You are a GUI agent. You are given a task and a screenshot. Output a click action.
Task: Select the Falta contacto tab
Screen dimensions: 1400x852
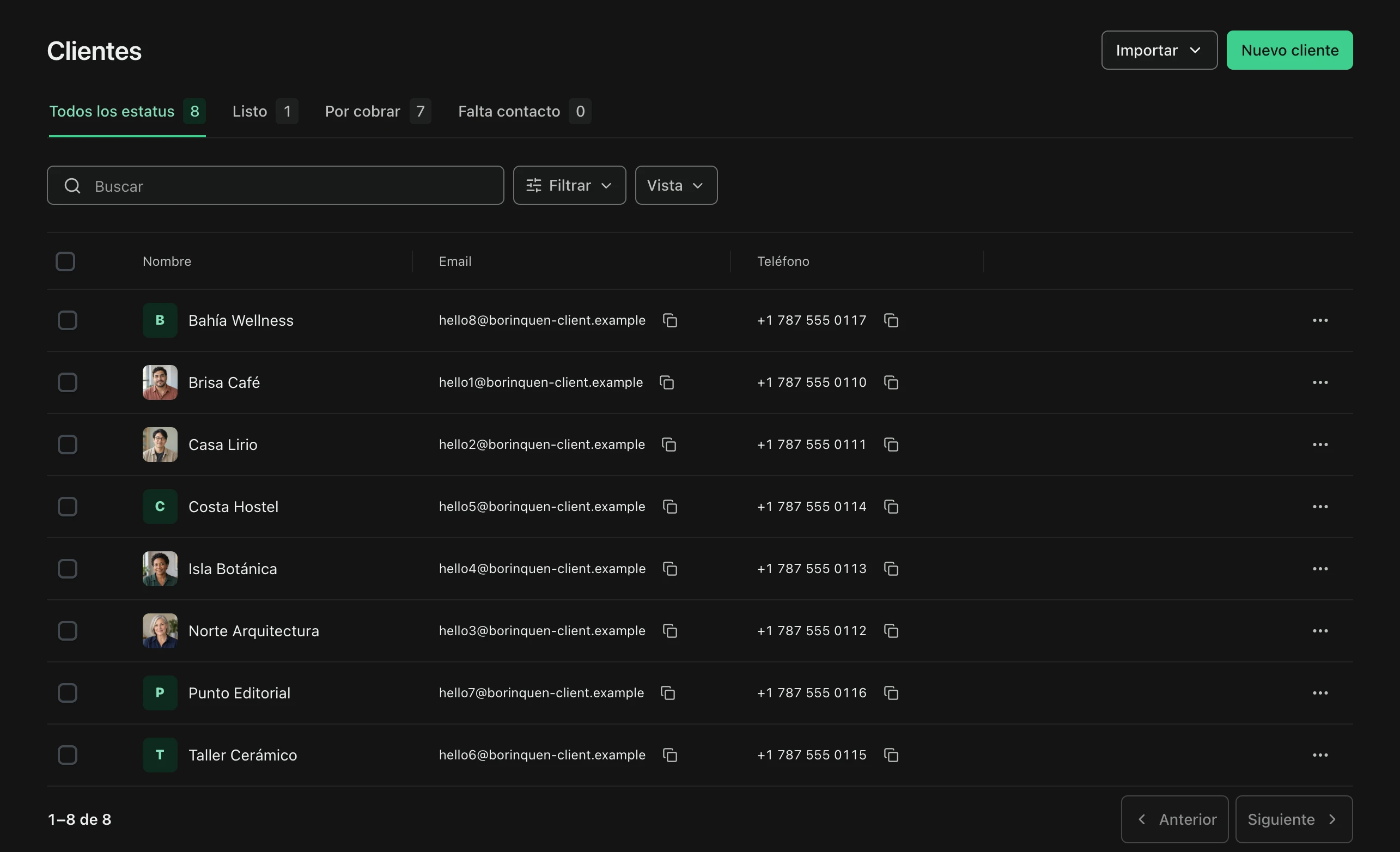(x=525, y=111)
